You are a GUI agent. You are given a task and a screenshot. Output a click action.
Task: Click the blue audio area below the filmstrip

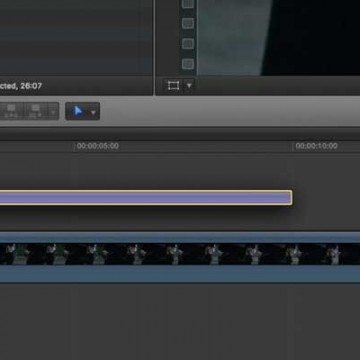180,274
